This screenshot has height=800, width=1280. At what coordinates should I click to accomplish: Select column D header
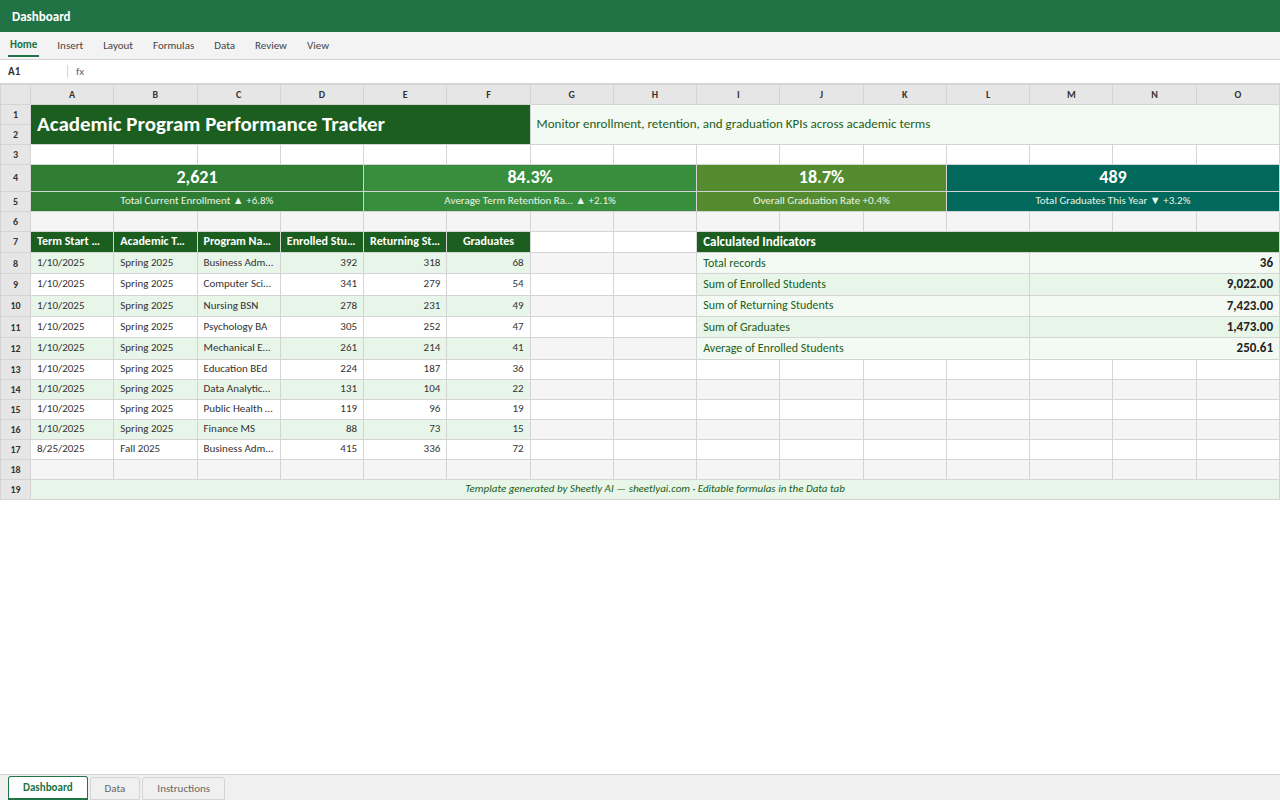322,95
